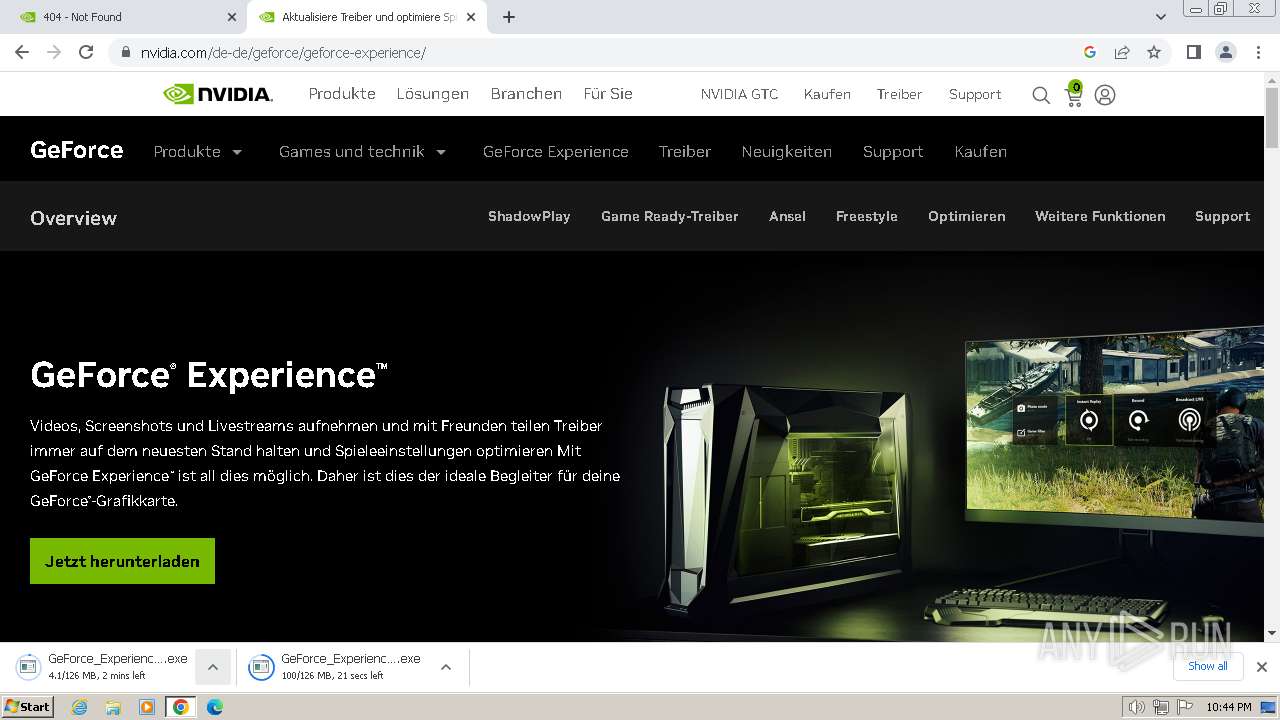Click the taskbar clock 10:44 PM
This screenshot has height=720, width=1280.
[x=1229, y=707]
